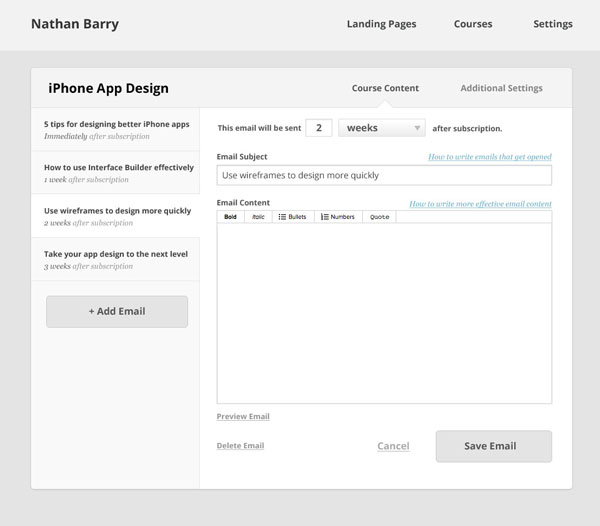
Task: Open the Preview Email link
Action: coord(243,416)
